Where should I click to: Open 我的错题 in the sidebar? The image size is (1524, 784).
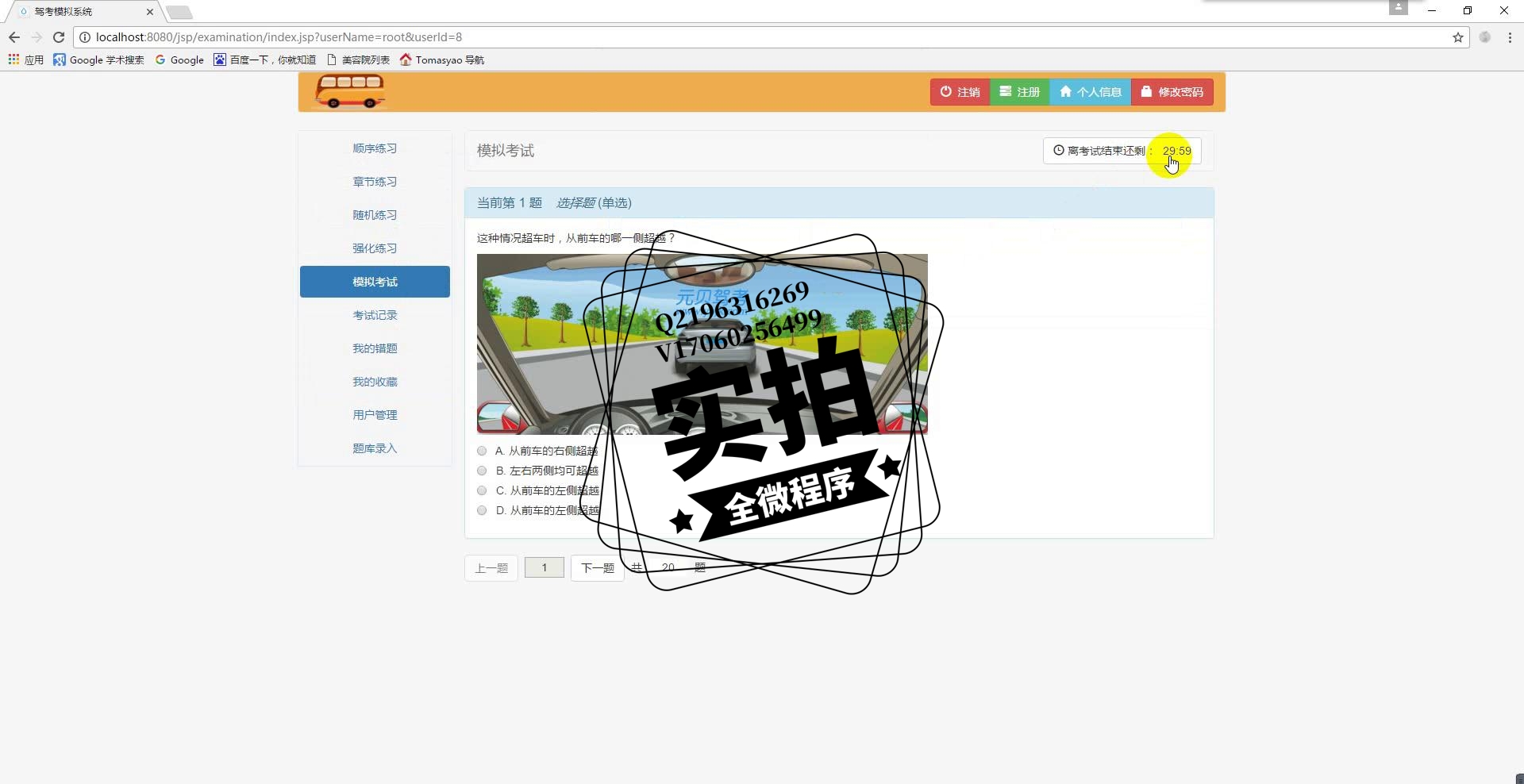pyautogui.click(x=375, y=348)
